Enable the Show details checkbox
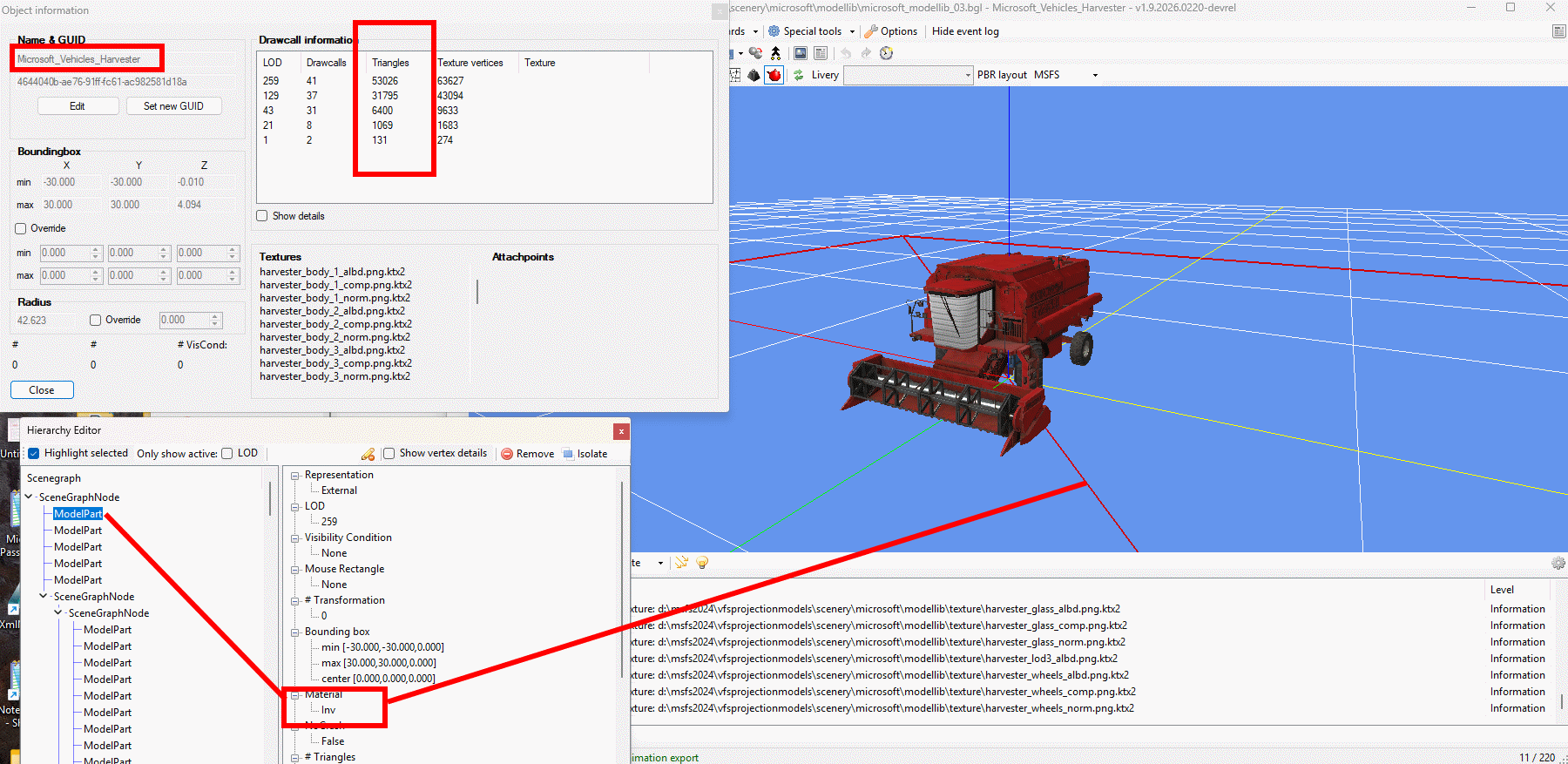Image resolution: width=1568 pixels, height=764 pixels. click(262, 216)
